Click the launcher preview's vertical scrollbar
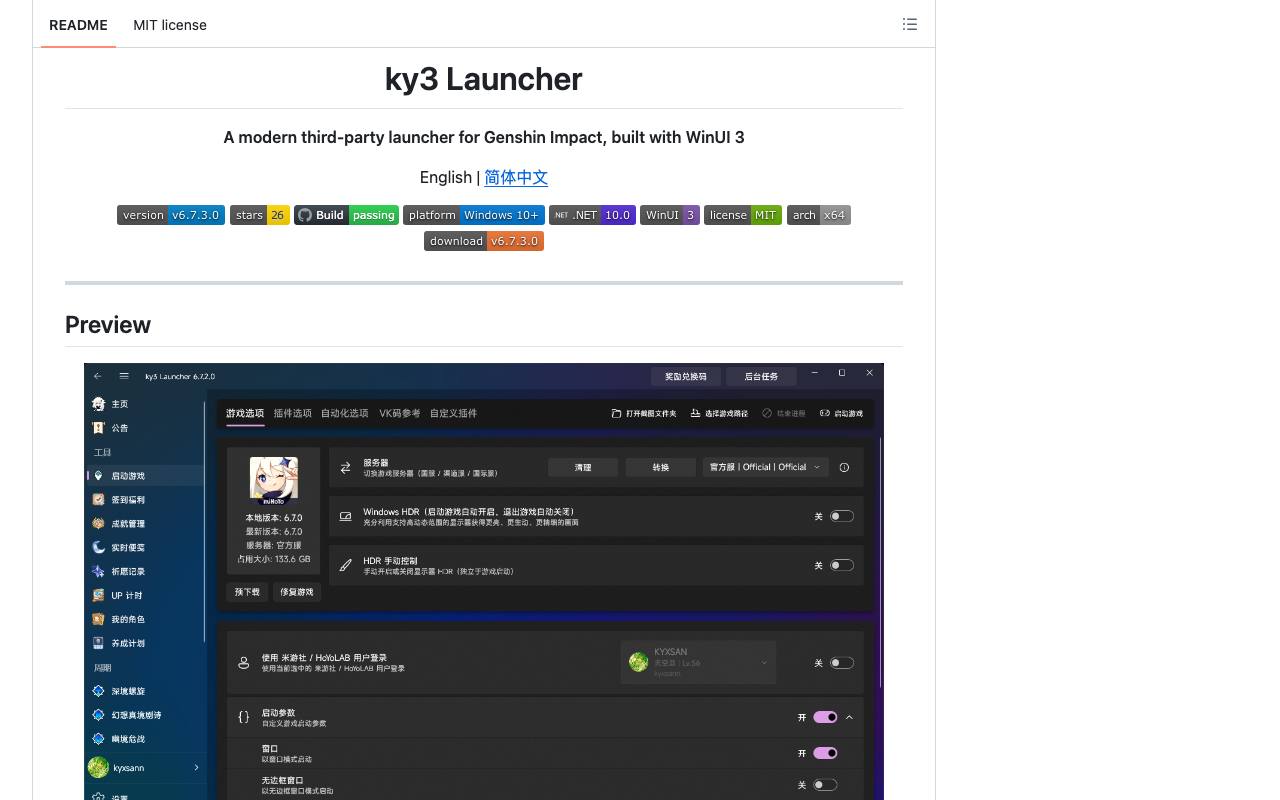The image size is (1280, 800). click(x=881, y=562)
